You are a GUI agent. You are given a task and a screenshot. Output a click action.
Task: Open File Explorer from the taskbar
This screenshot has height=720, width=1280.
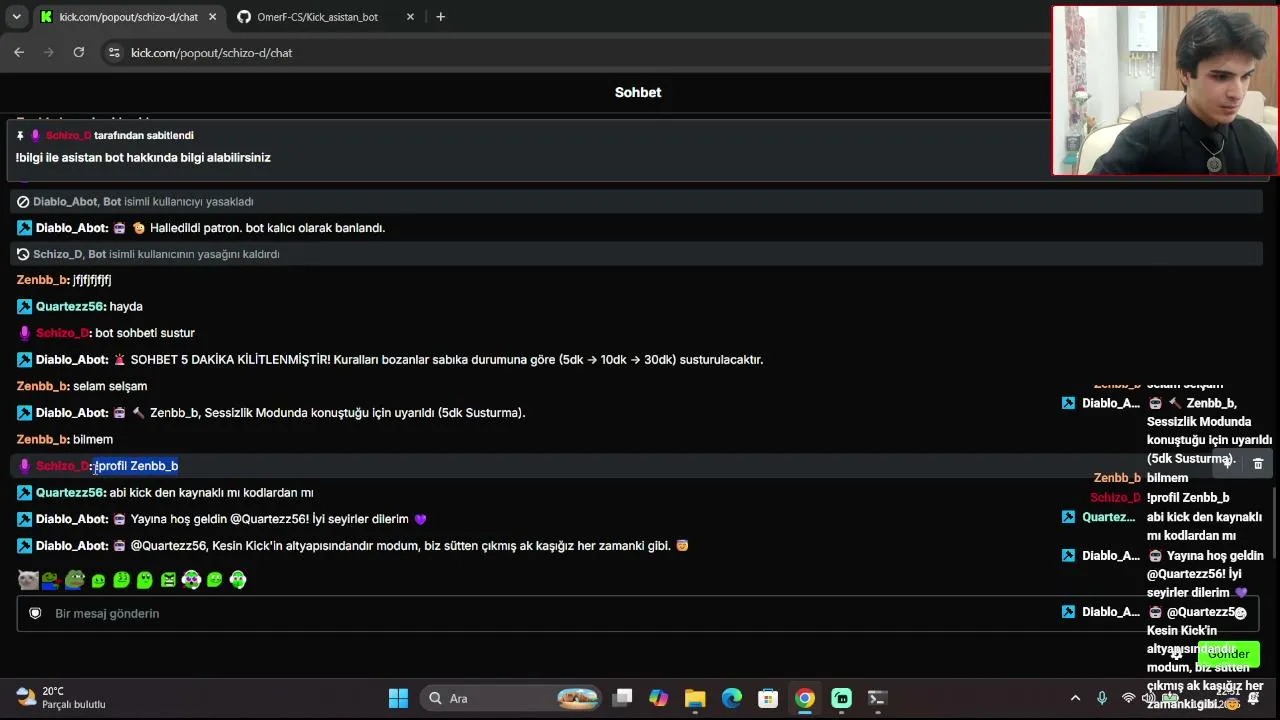coord(695,698)
